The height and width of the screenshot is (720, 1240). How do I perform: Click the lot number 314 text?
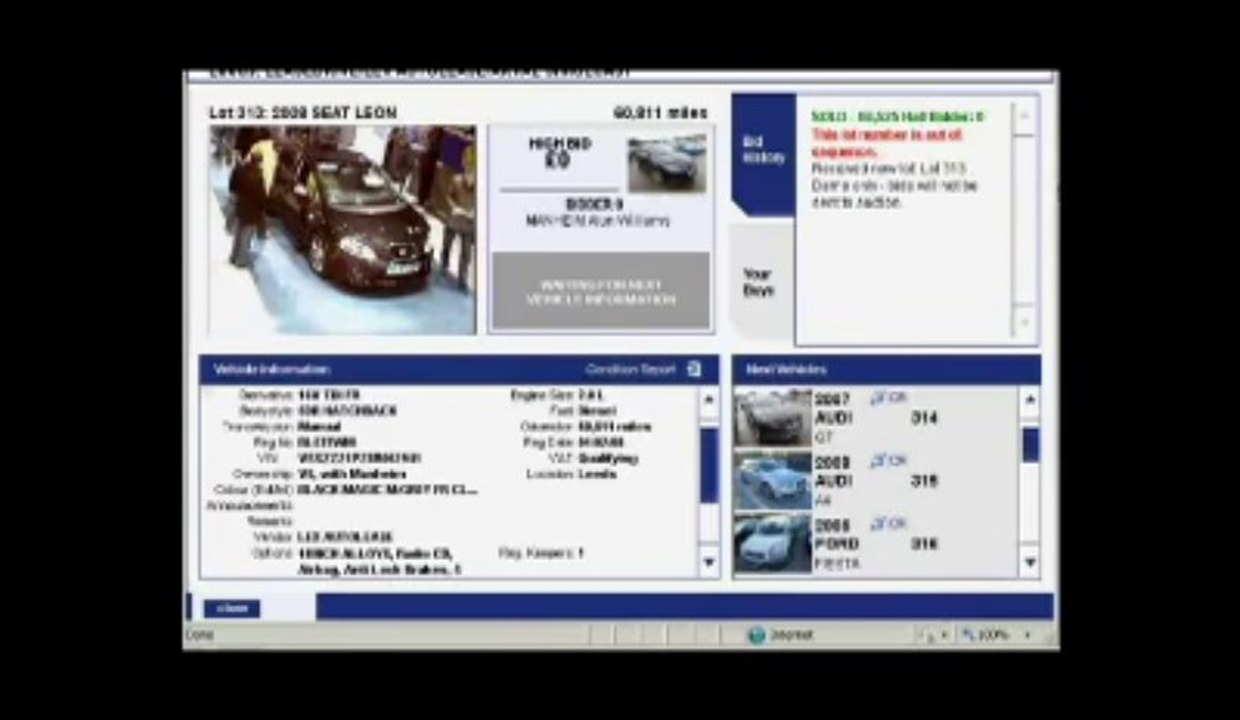(x=924, y=418)
